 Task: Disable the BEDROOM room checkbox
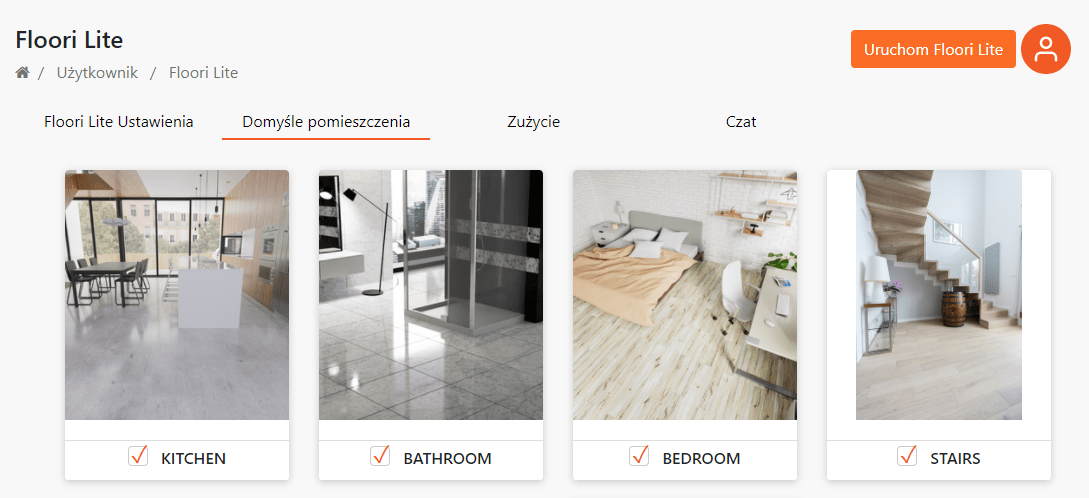(638, 456)
